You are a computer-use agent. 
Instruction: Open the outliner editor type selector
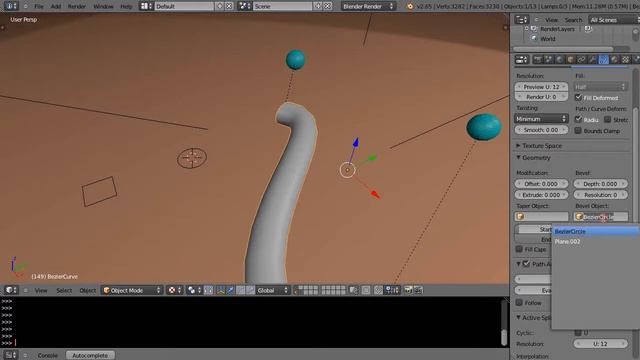522,20
